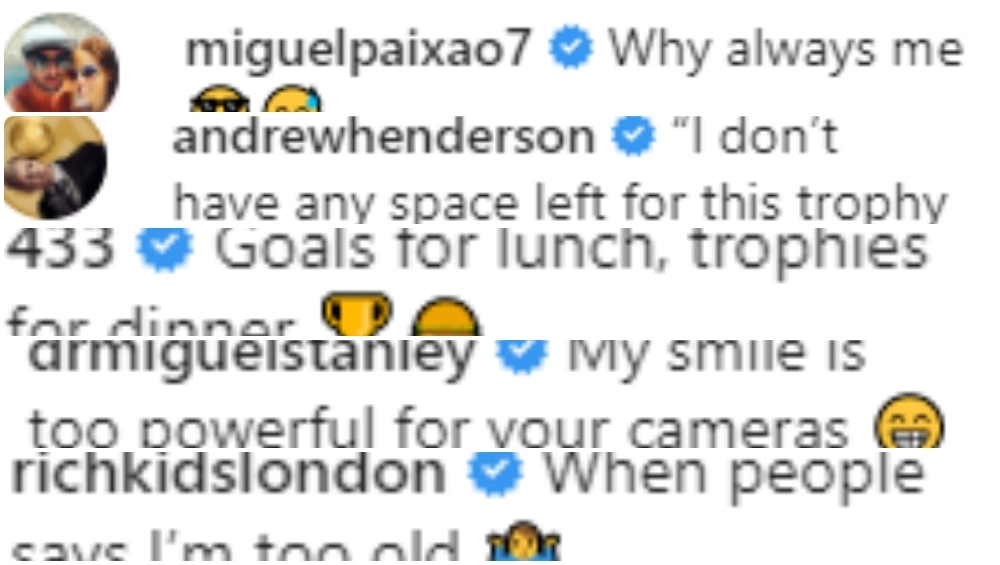Click the trophy emoji in 433's comment
This screenshot has height=565, width=1000.
357,313
